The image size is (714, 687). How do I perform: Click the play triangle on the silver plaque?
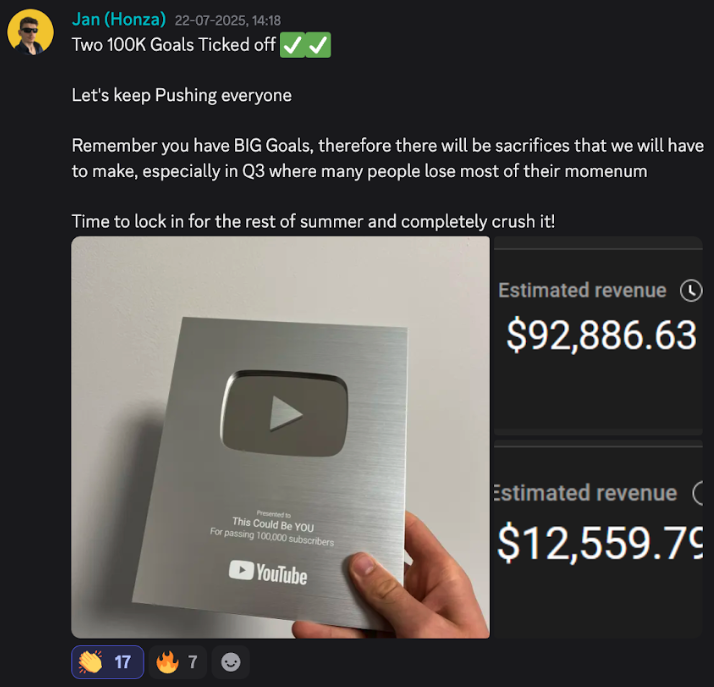click(x=286, y=413)
